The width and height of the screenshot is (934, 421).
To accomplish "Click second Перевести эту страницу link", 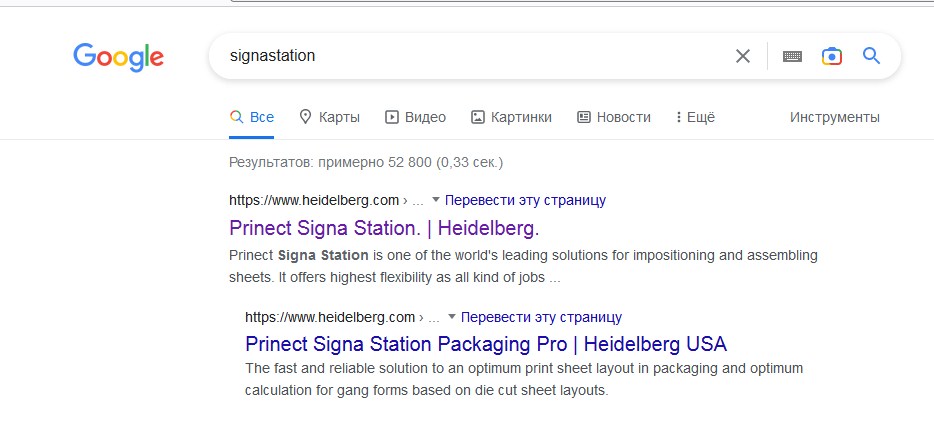I will [x=541, y=317].
